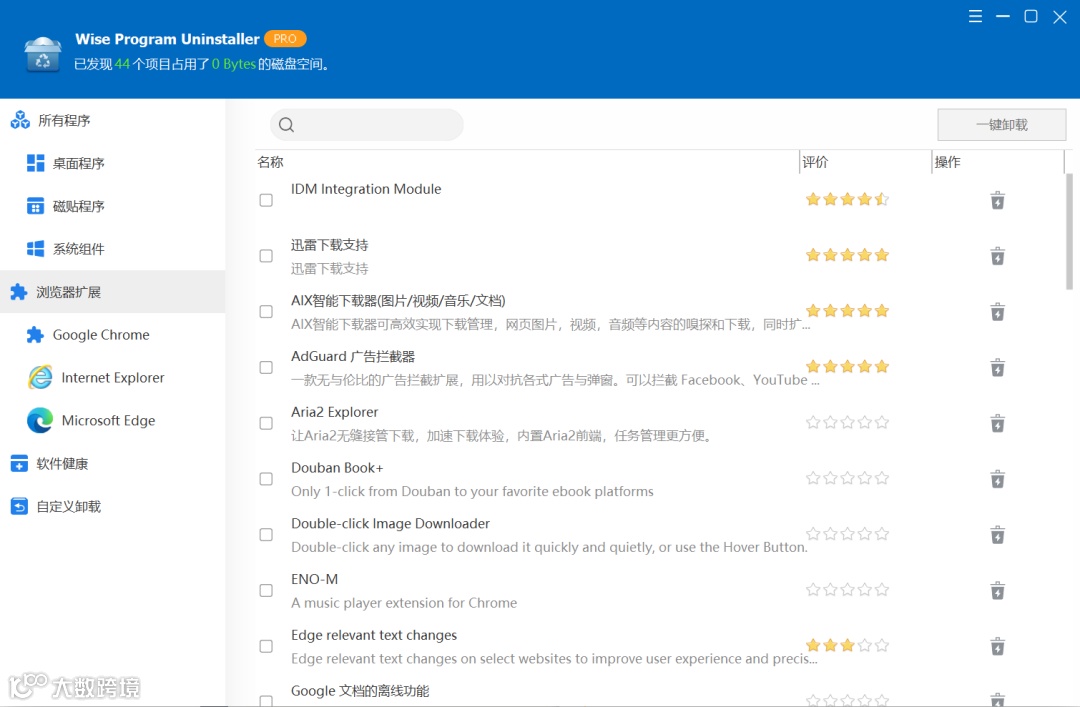Switch to 桌面程序 list

point(112,163)
